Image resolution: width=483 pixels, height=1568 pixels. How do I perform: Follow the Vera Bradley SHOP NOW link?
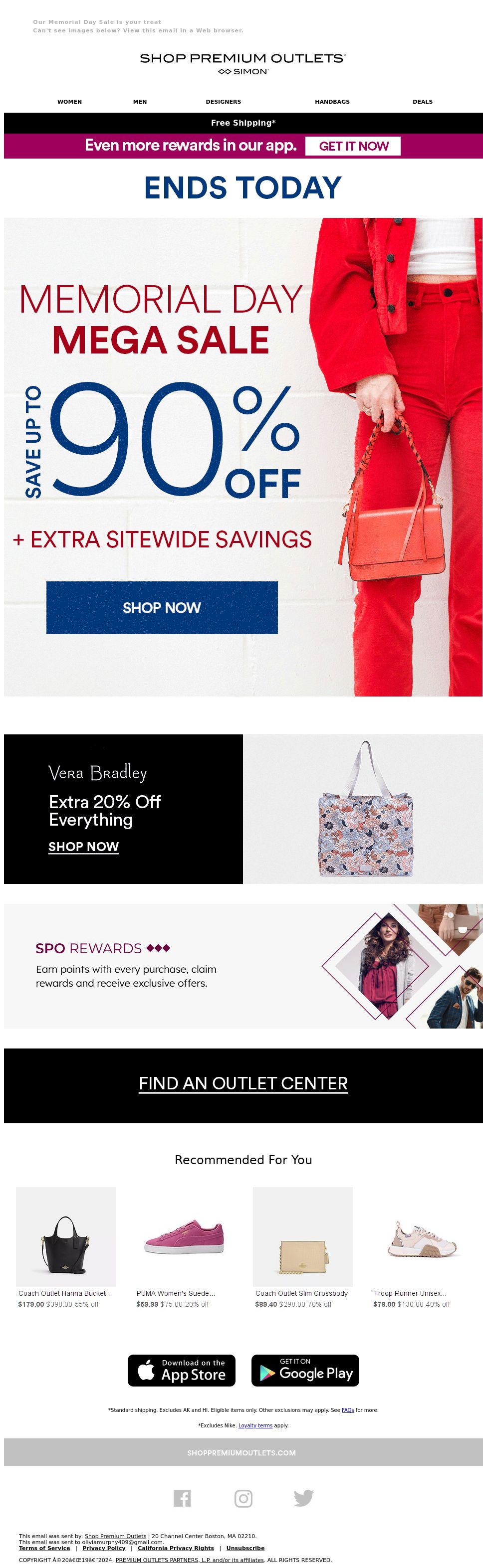pos(83,847)
